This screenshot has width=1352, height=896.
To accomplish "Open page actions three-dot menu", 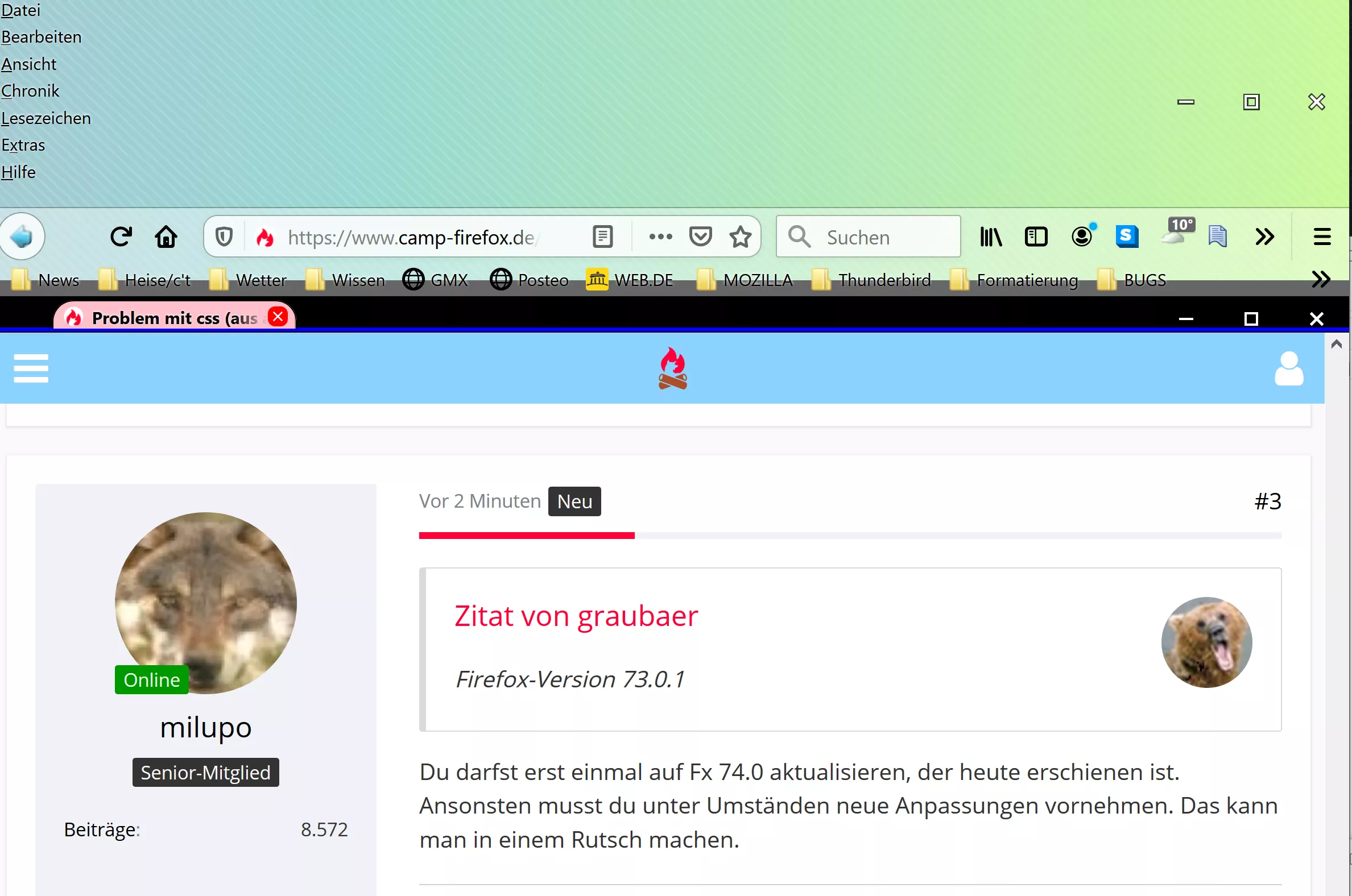I will [x=660, y=237].
